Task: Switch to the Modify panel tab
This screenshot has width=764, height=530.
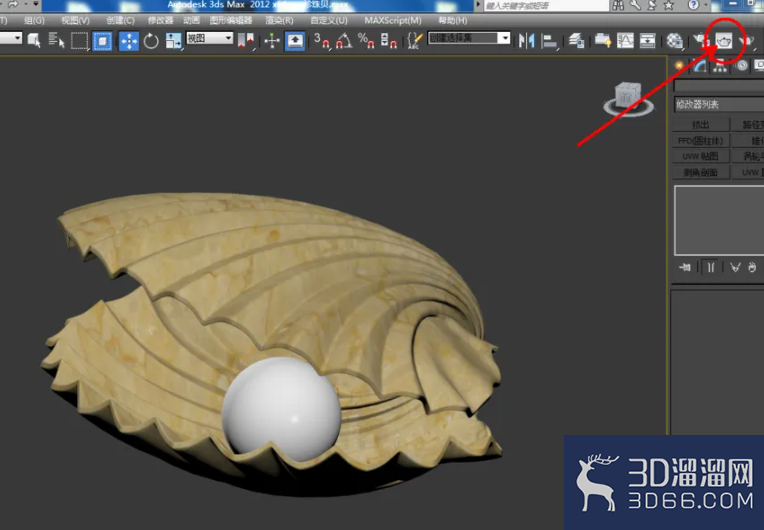Action: point(700,66)
